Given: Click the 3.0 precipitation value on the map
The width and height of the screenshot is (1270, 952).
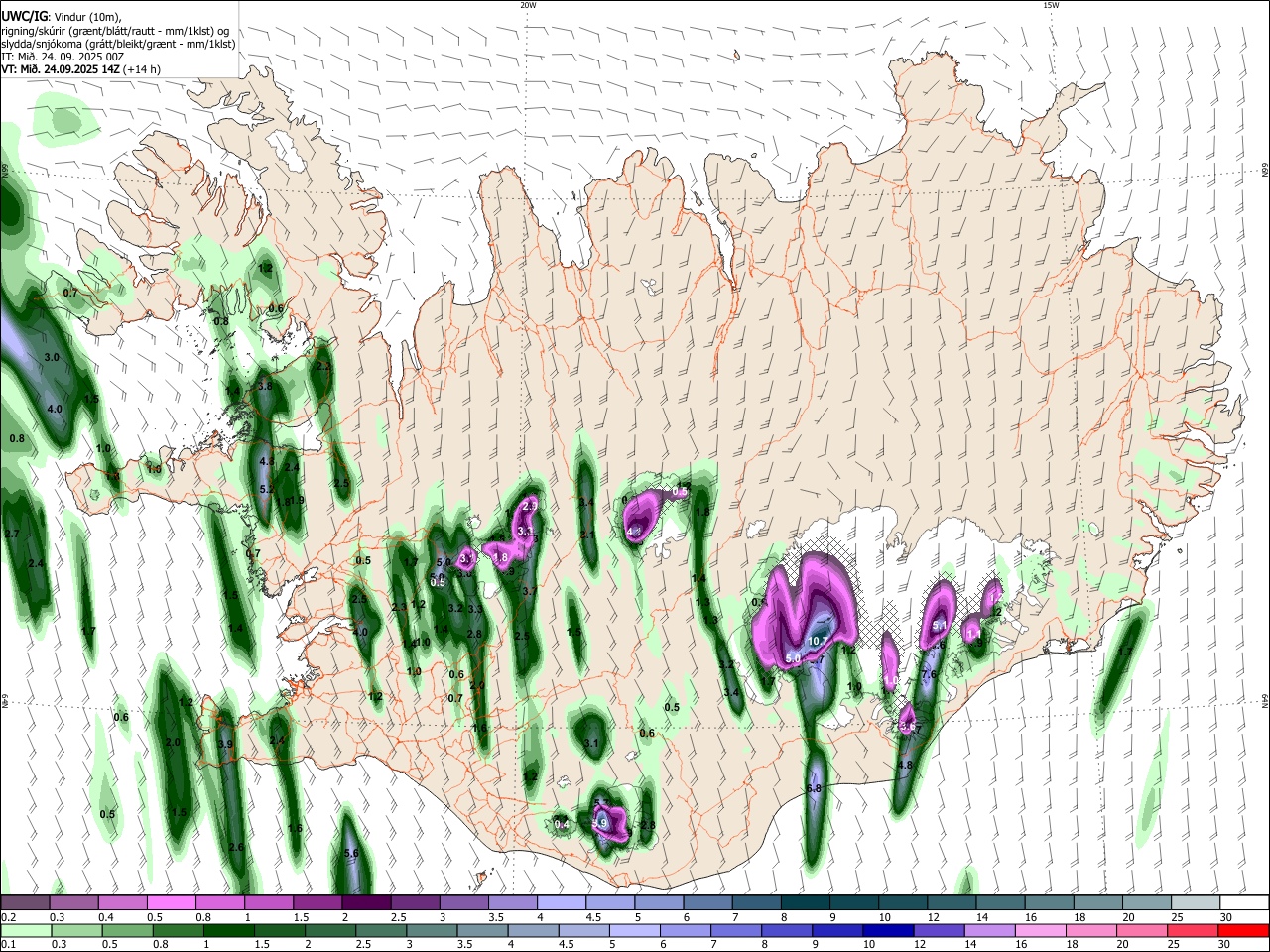Looking at the screenshot, I should point(53,357).
